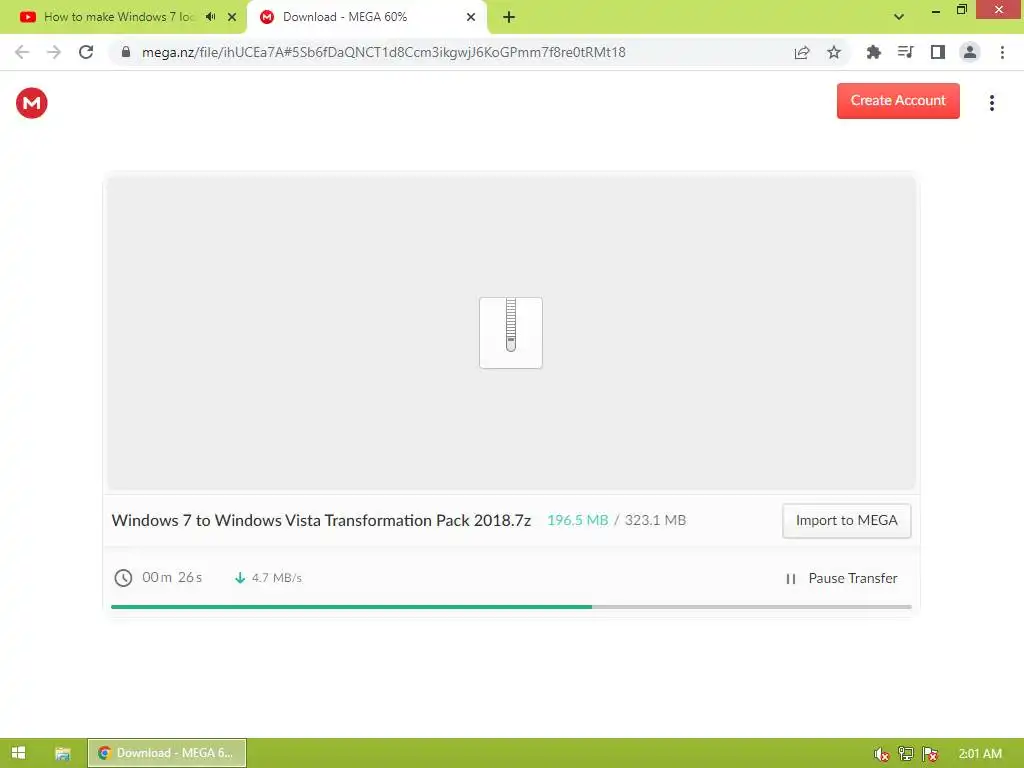
Task: Pause the transfer
Action: 841,578
